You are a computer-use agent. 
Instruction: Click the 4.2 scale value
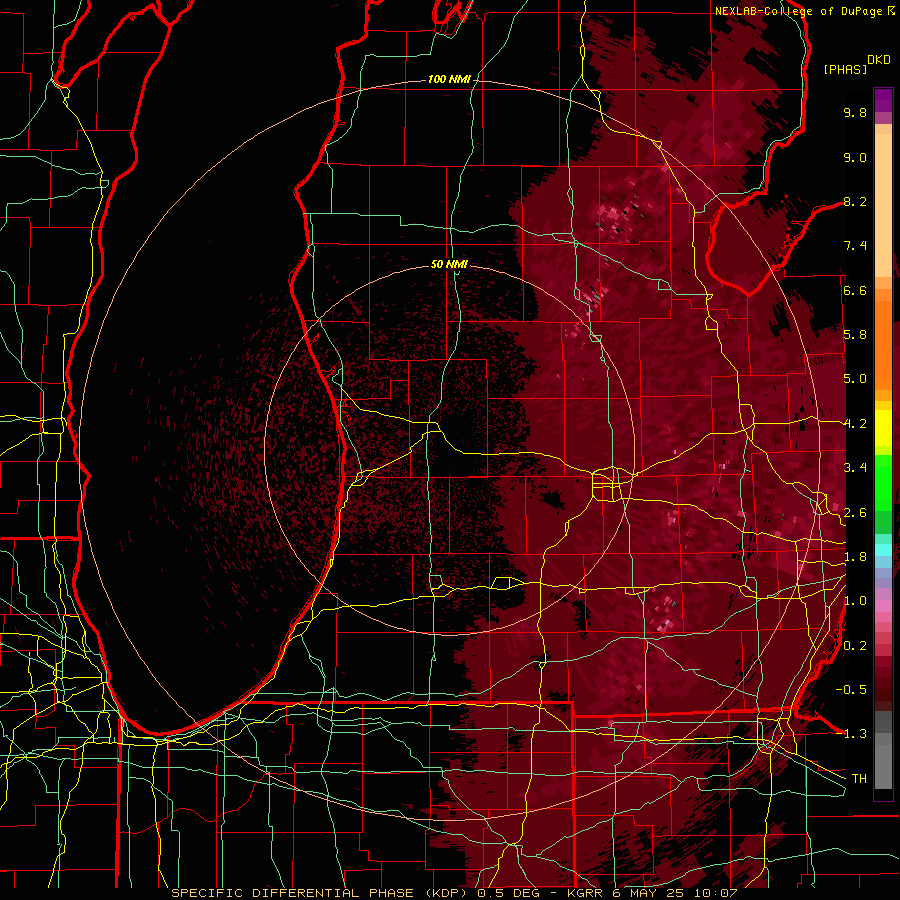click(x=855, y=424)
